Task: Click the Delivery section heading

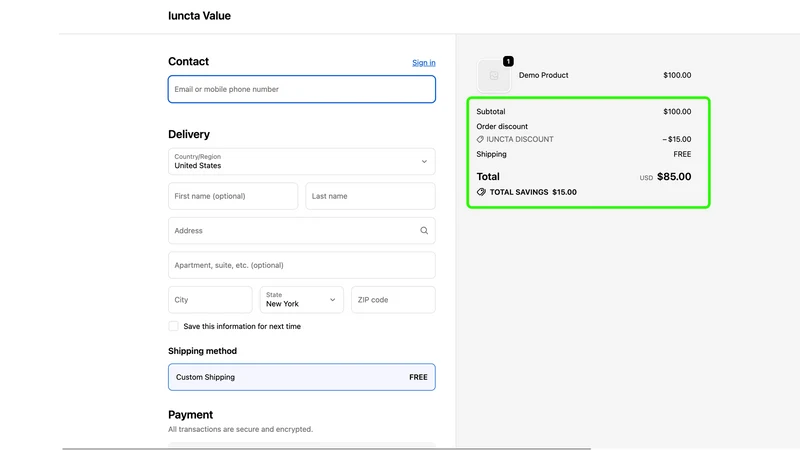Action: 189,134
